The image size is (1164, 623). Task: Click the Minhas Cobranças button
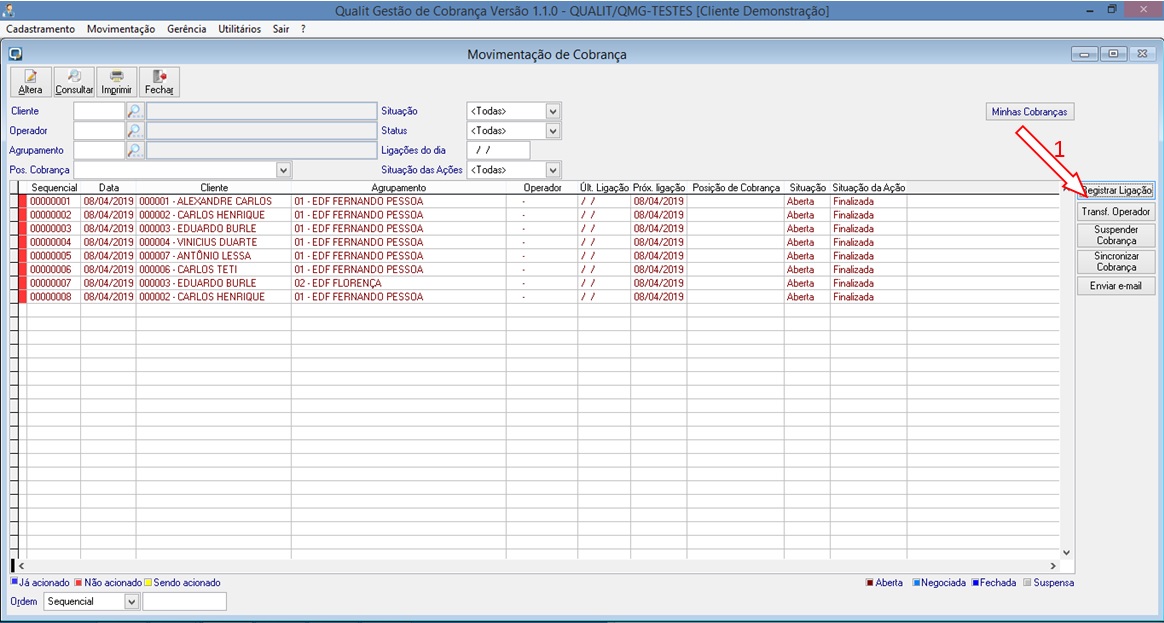[1029, 111]
